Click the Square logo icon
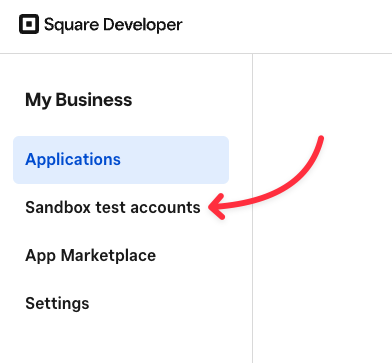Image resolution: width=392 pixels, height=363 pixels. pyautogui.click(x=29, y=24)
